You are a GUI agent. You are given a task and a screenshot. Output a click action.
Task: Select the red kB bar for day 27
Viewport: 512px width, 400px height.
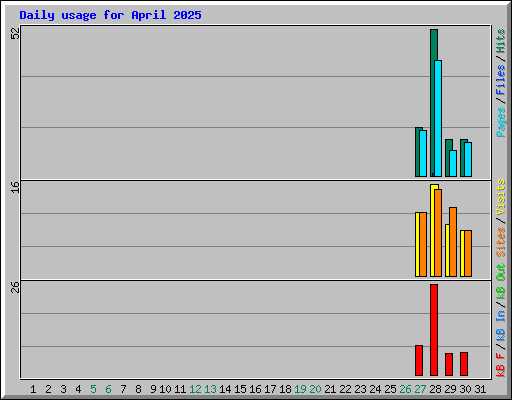tap(419, 361)
